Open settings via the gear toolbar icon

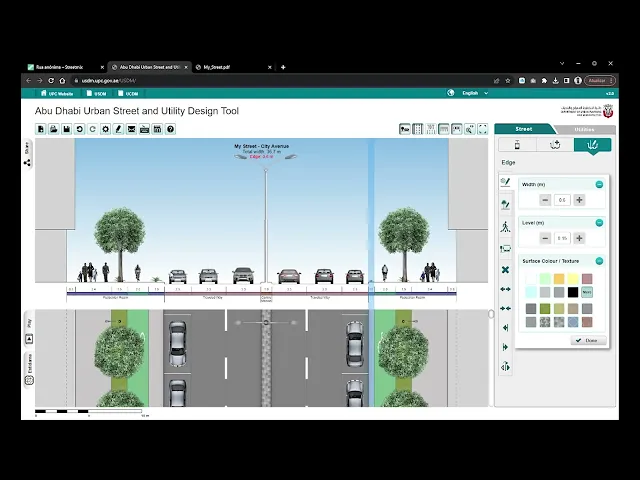click(105, 129)
